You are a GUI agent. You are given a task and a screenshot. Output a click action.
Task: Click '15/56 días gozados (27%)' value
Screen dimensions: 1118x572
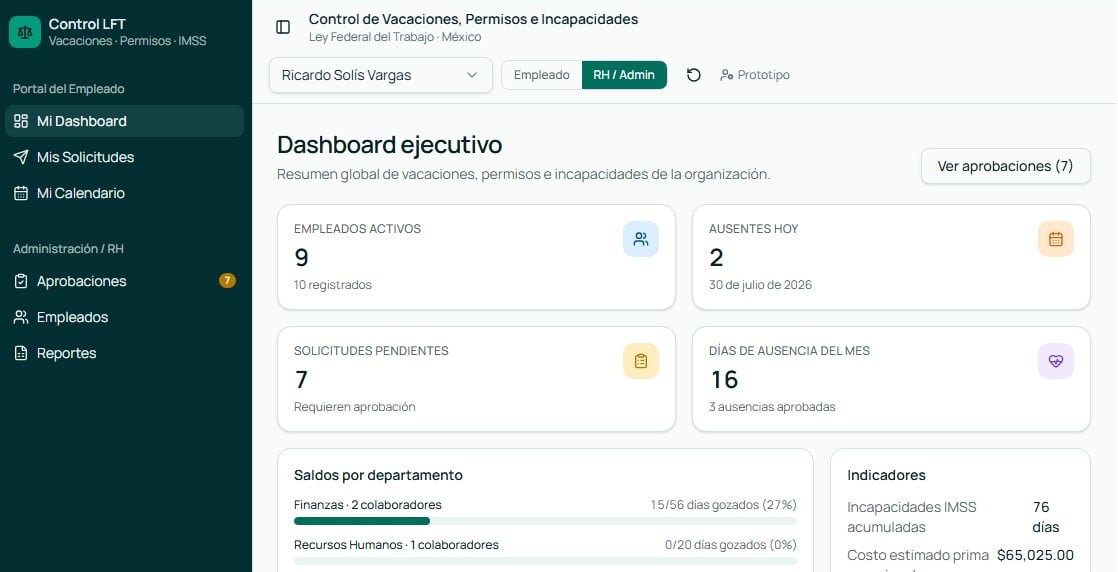[x=723, y=505]
